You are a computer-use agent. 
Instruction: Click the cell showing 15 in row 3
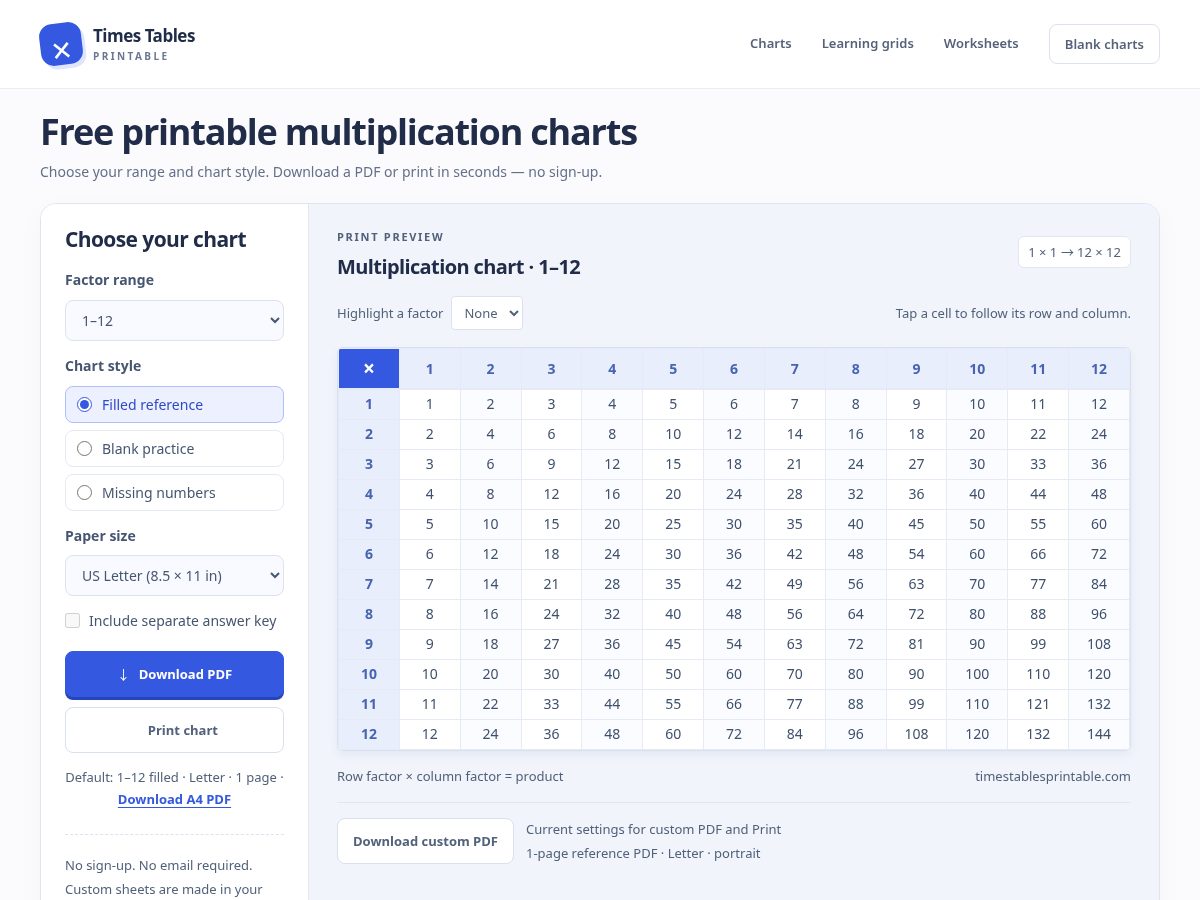click(673, 464)
